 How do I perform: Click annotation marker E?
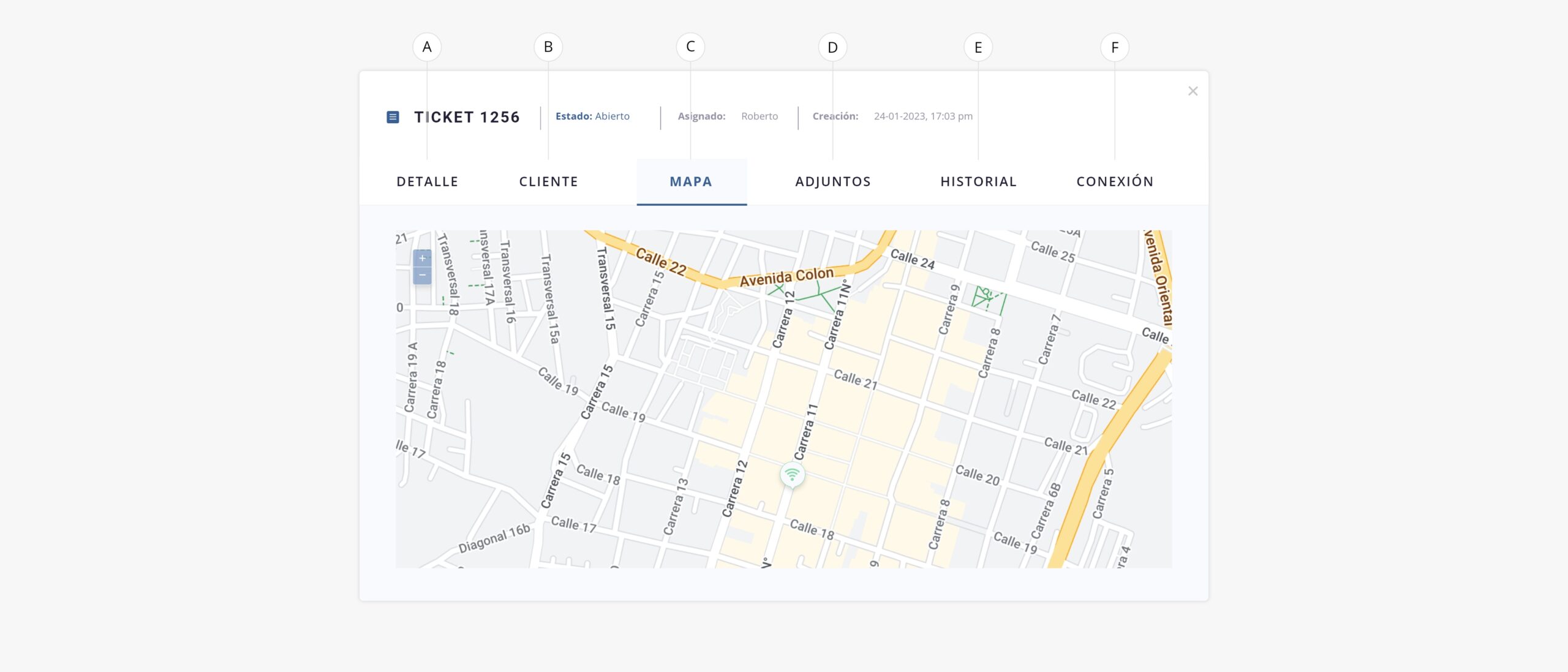[978, 48]
